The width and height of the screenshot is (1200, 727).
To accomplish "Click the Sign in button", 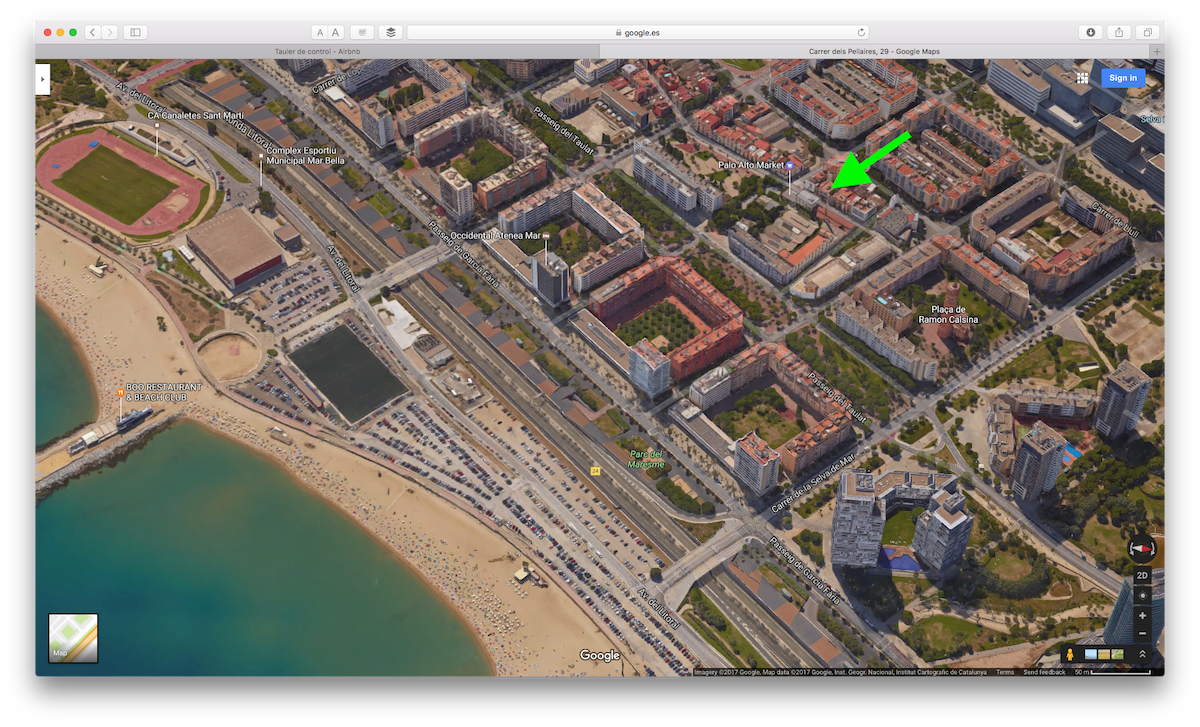I will 1122,78.
